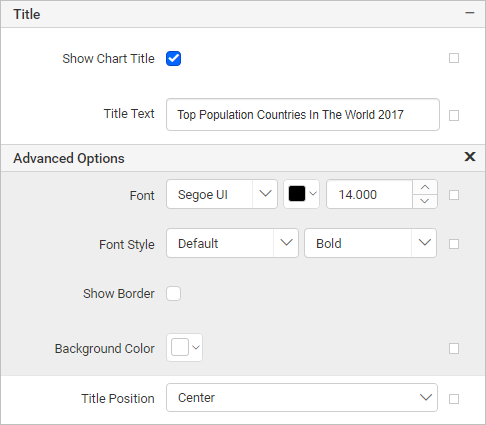
Task: Tick the small square beside Font Style
Action: 454,244
